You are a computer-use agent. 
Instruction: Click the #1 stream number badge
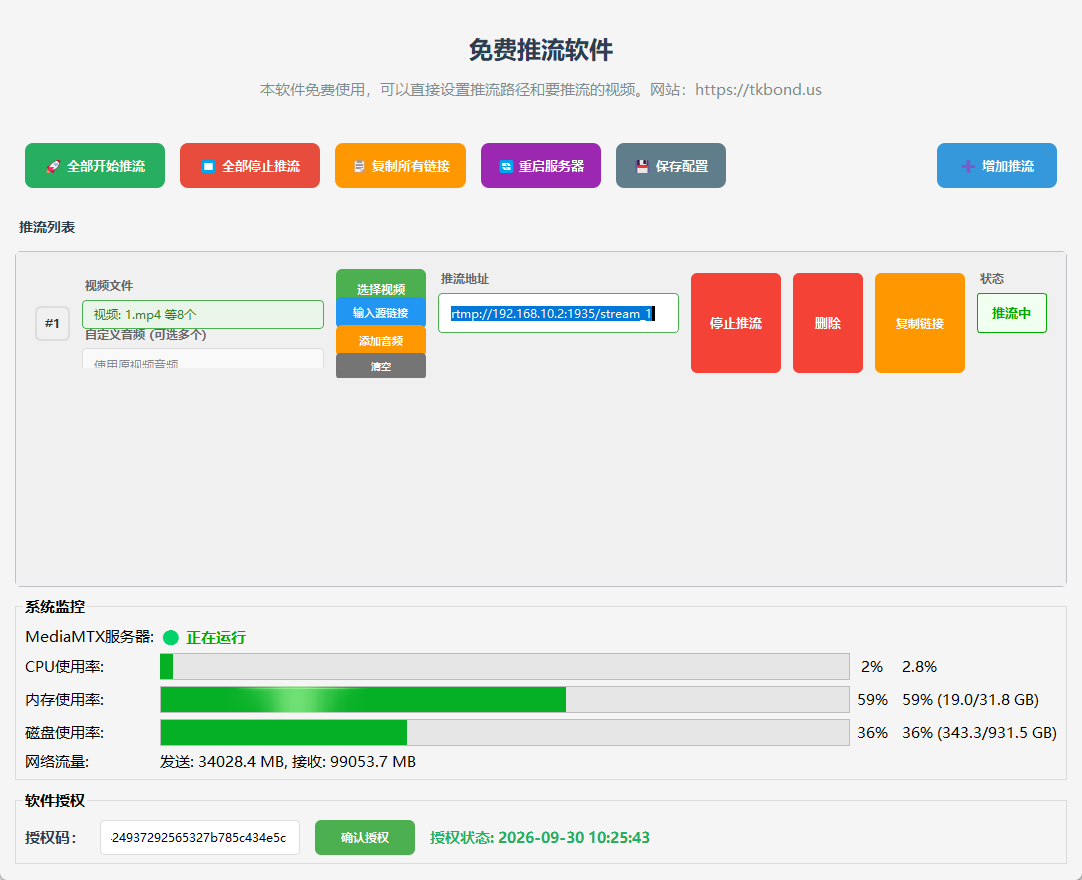[x=52, y=323]
